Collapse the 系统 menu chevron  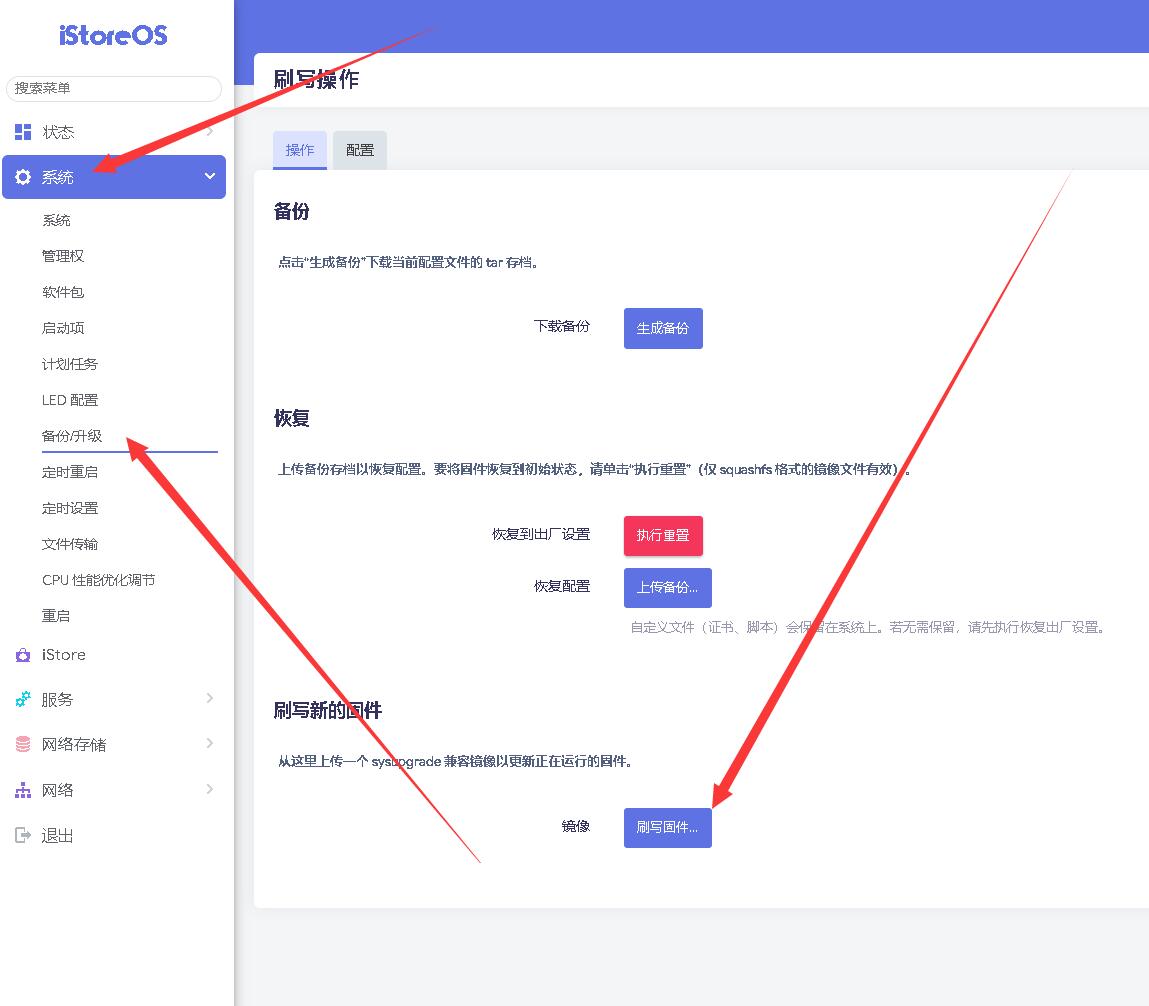point(210,176)
